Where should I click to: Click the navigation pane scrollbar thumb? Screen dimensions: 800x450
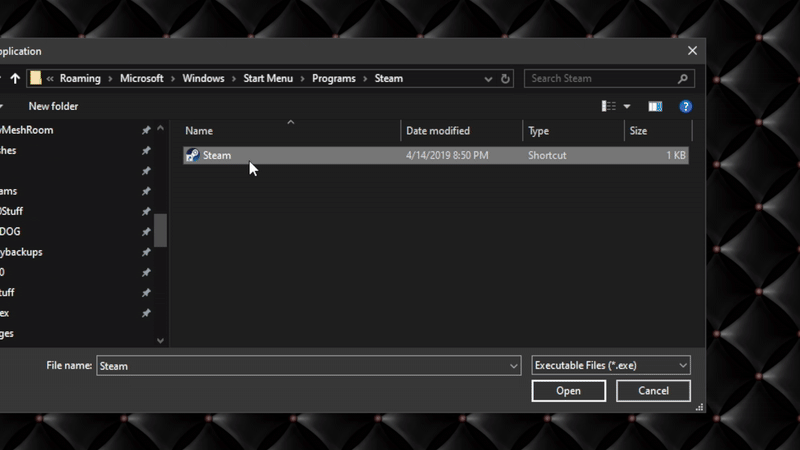pos(160,230)
